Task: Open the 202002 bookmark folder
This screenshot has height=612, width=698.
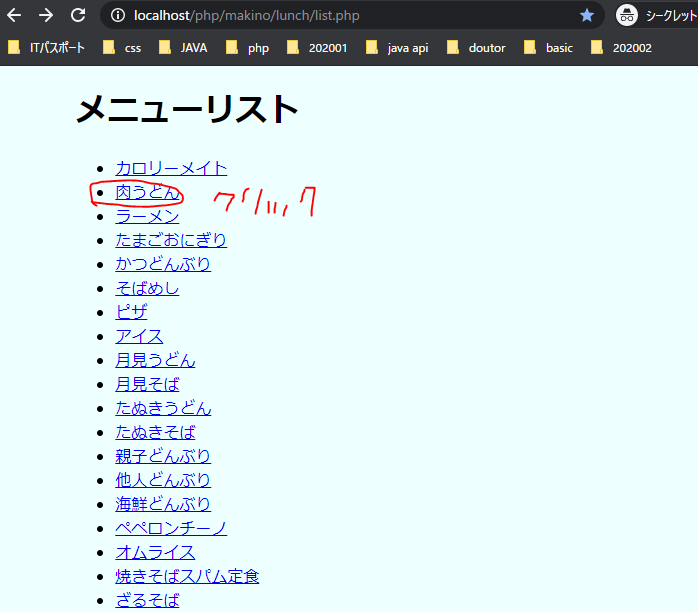Action: (x=621, y=48)
